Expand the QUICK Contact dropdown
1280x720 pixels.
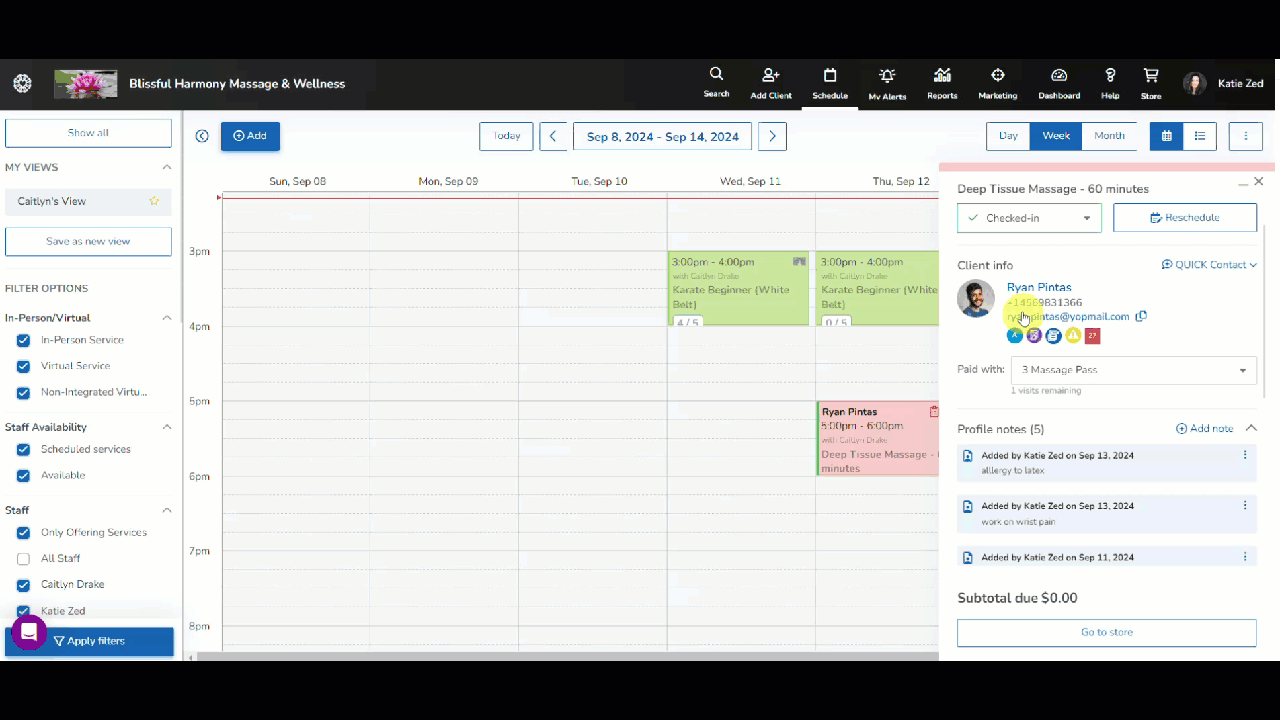click(x=1209, y=265)
